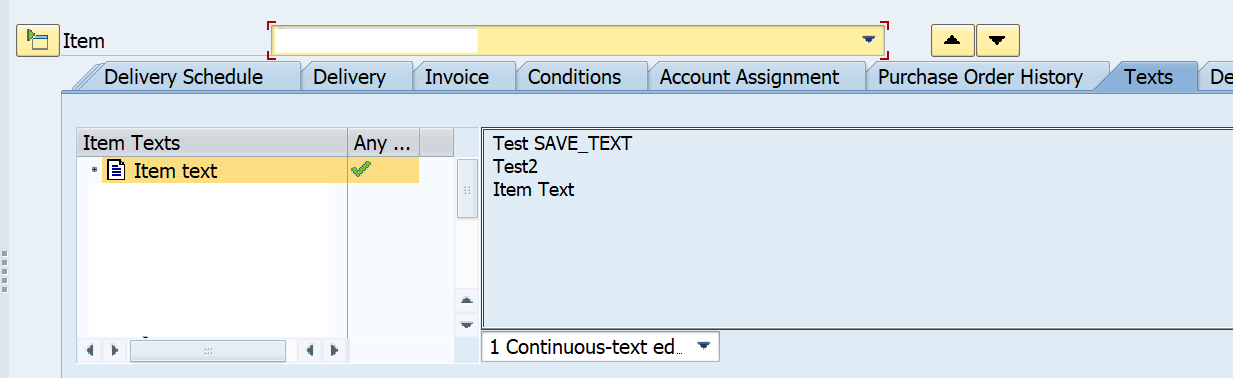Viewport: 1233px width, 378px height.
Task: Switch to the Delivery Schedule tab
Action: pyautogui.click(x=183, y=77)
